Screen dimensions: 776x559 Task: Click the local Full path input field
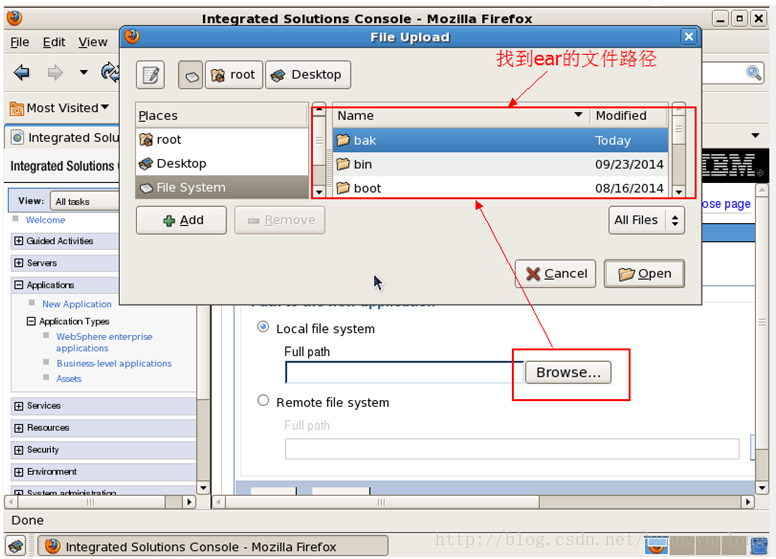click(404, 373)
